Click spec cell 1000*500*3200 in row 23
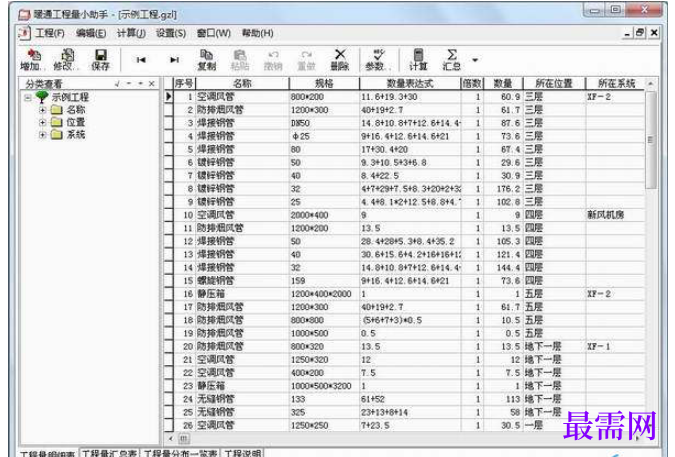 click(324, 386)
